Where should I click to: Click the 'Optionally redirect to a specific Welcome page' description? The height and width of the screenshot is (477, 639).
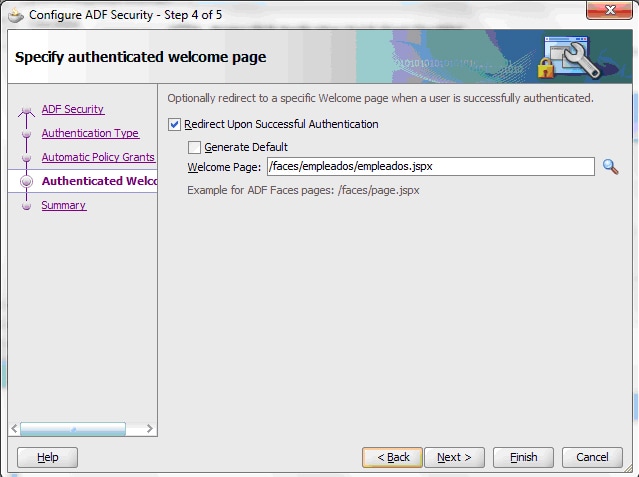coord(380,98)
